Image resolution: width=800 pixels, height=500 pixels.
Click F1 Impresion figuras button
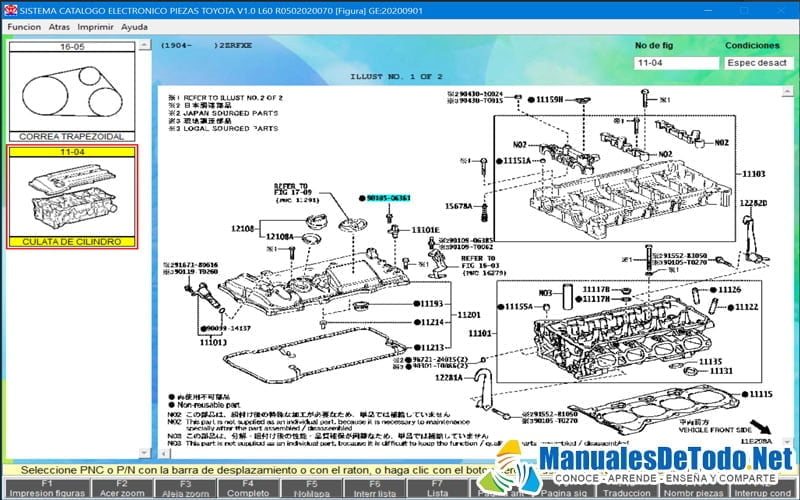47,489
